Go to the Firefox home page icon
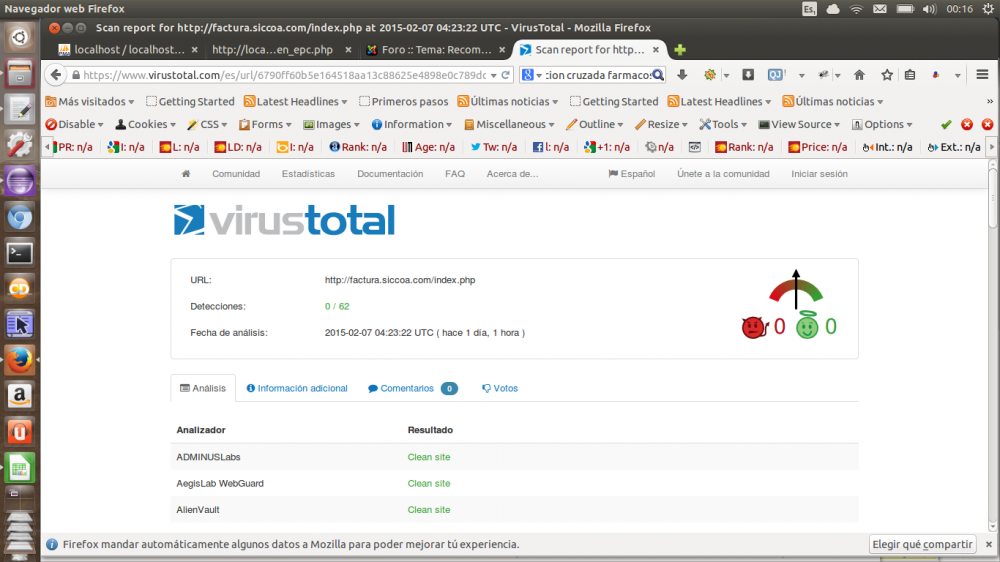The width and height of the screenshot is (1000, 562). (x=860, y=75)
